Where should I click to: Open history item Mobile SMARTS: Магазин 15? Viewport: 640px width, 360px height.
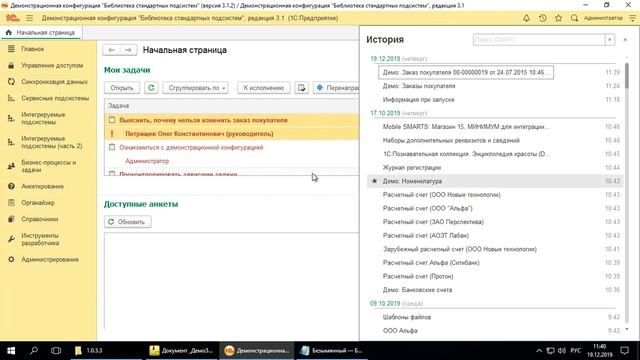pos(466,127)
